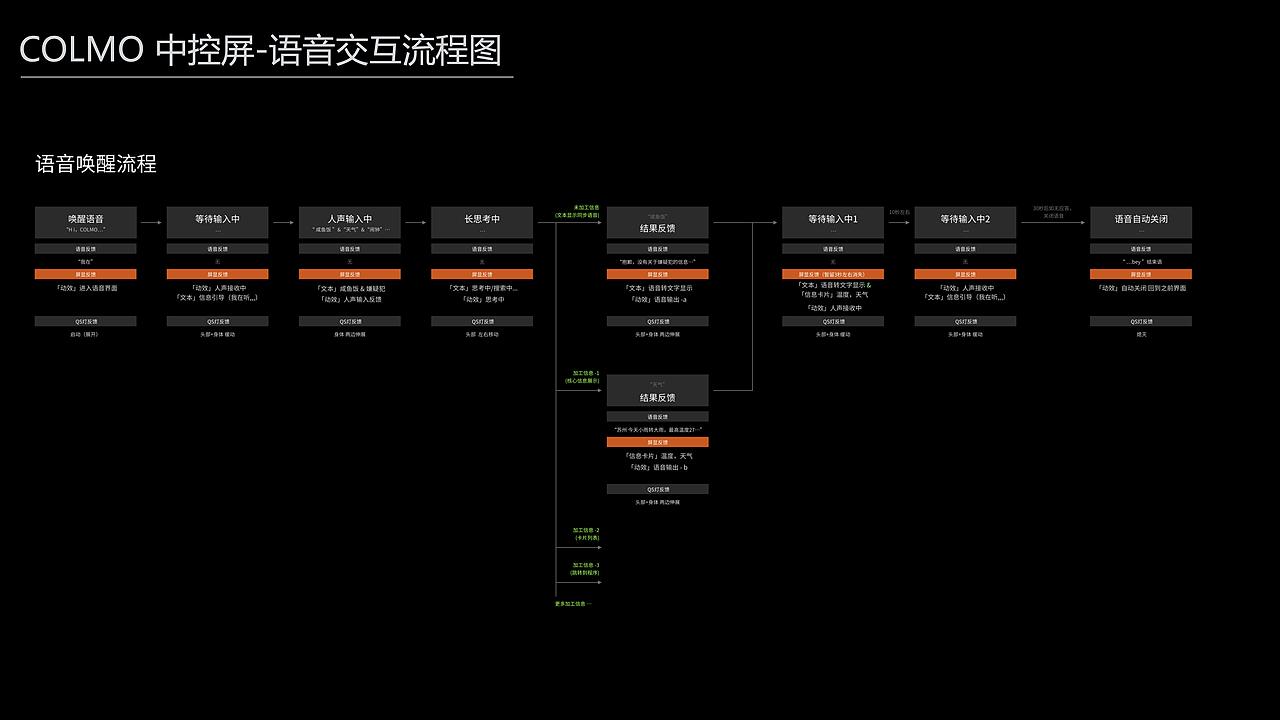This screenshot has width=1280, height=720.
Task: Select the 人声输入中 flow node
Action: [350, 222]
